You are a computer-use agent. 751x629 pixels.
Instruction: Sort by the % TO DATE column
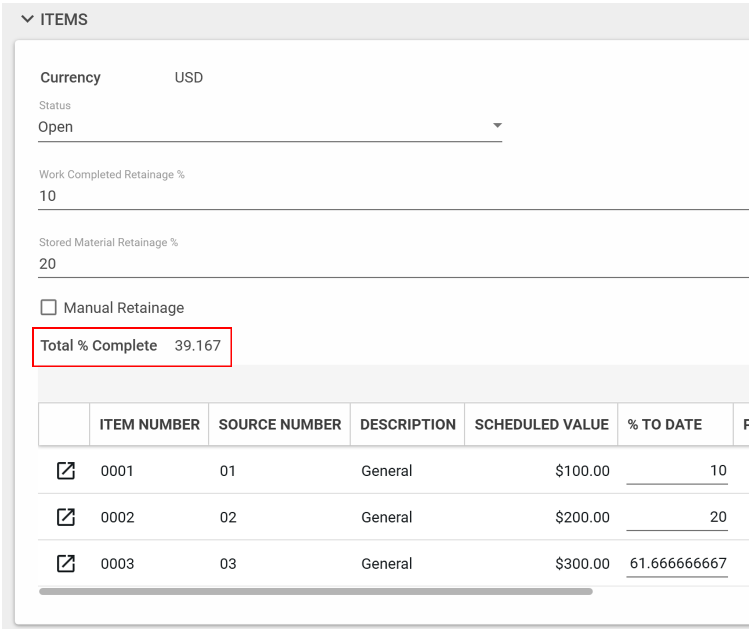(664, 424)
